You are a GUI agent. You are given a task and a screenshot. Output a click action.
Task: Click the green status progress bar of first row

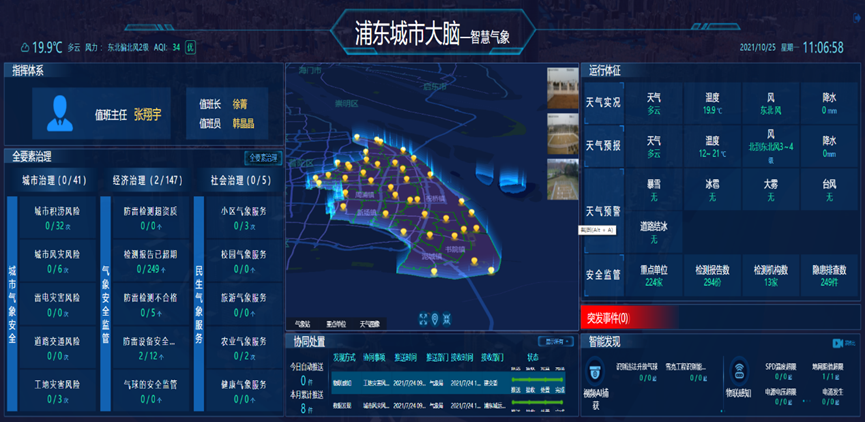[x=538, y=380]
